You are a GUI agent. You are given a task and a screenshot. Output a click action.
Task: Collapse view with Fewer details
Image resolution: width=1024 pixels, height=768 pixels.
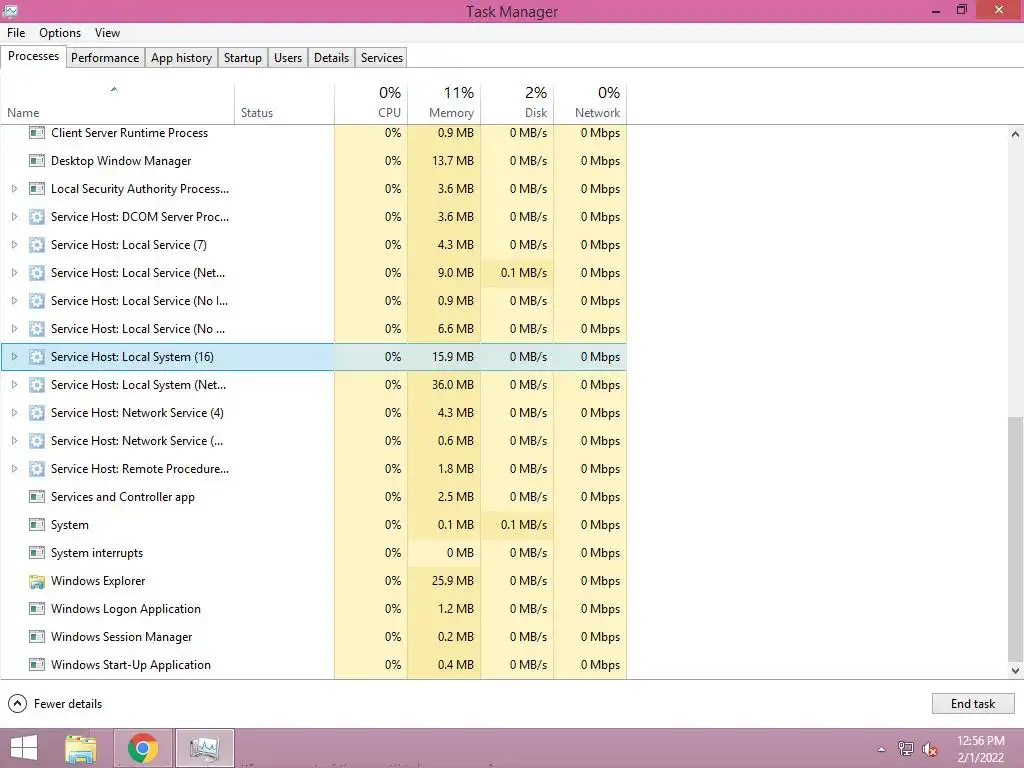click(x=55, y=703)
